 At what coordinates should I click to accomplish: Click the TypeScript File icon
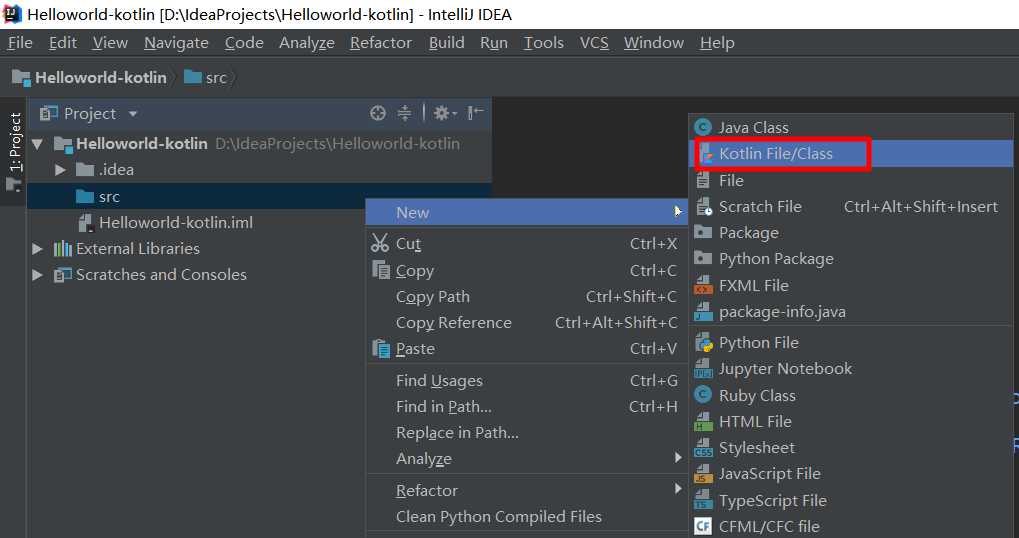pyautogui.click(x=703, y=500)
